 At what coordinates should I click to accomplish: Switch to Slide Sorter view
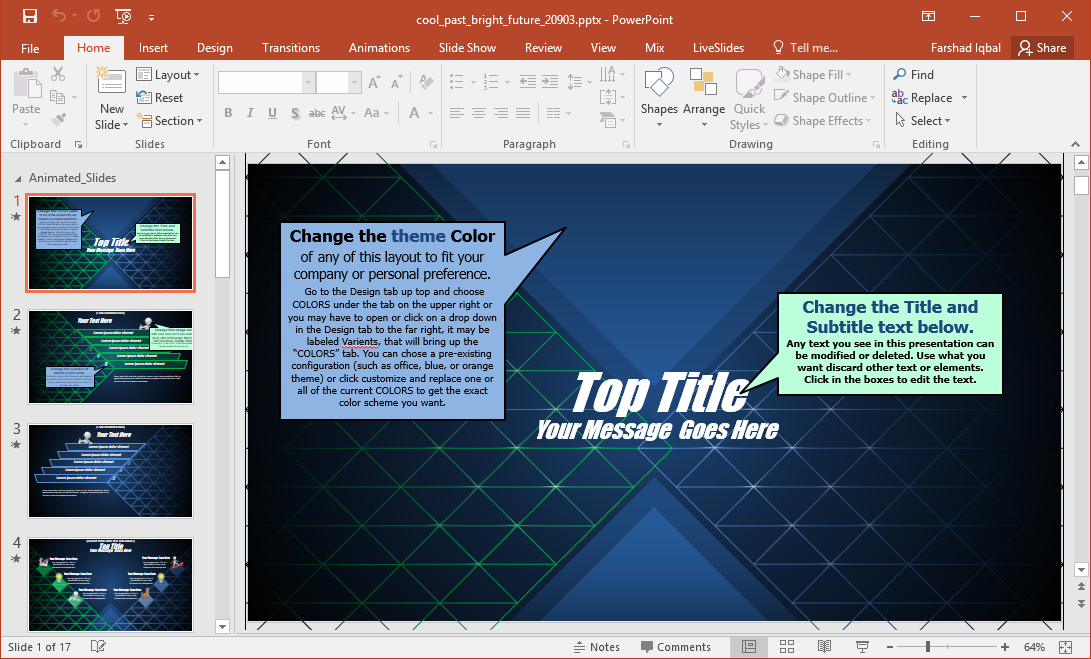coord(786,647)
